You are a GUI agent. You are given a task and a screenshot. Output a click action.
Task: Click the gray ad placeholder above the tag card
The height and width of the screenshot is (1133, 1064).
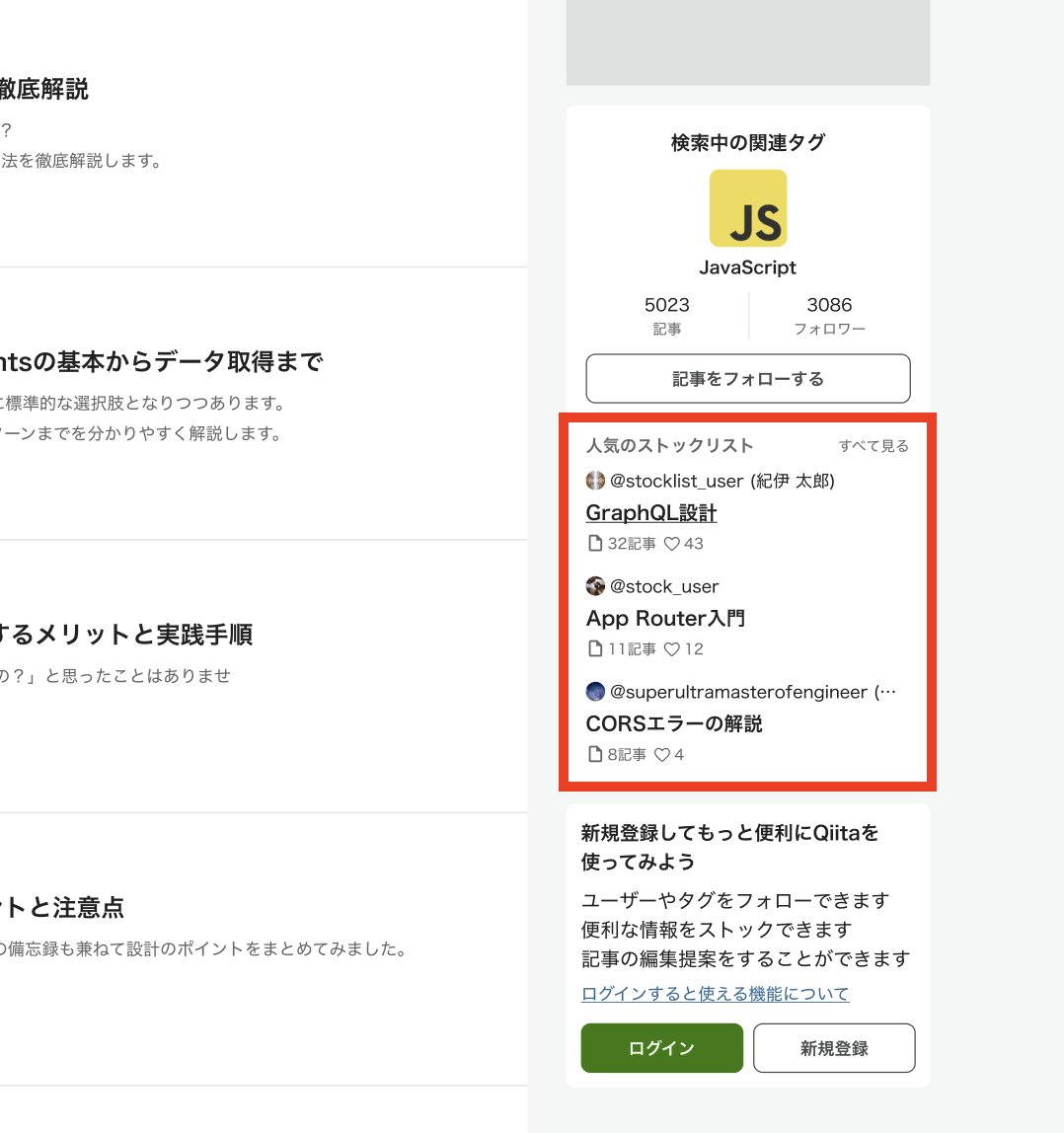click(748, 42)
